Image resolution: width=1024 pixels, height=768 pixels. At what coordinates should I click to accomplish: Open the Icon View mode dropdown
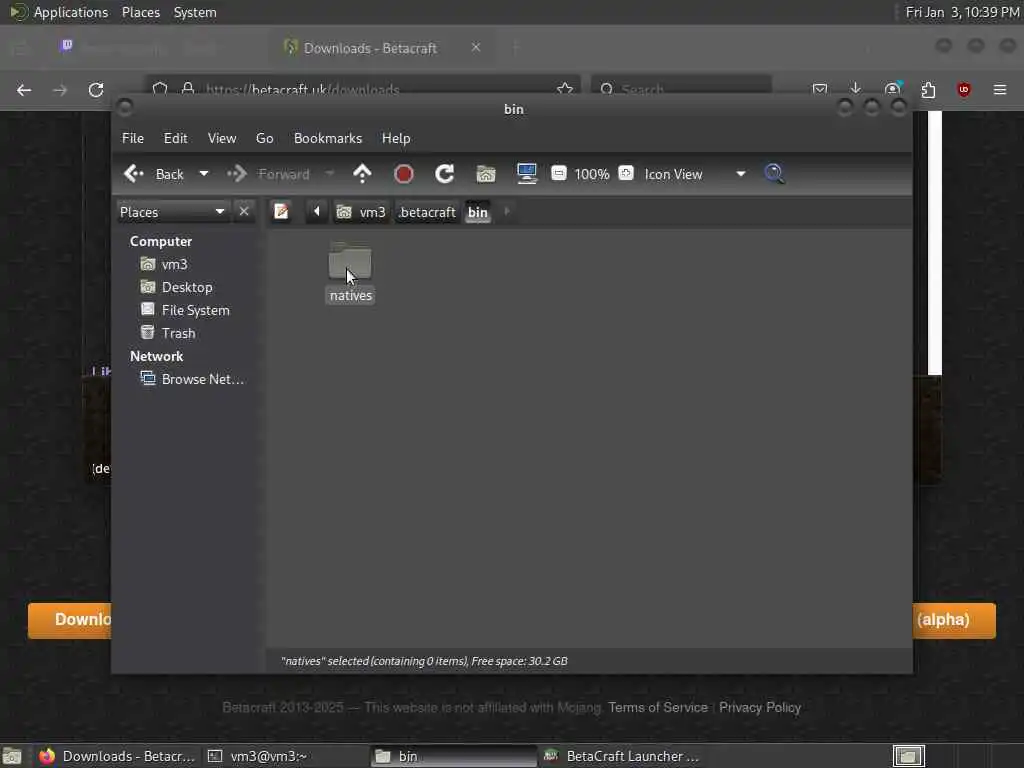click(695, 174)
